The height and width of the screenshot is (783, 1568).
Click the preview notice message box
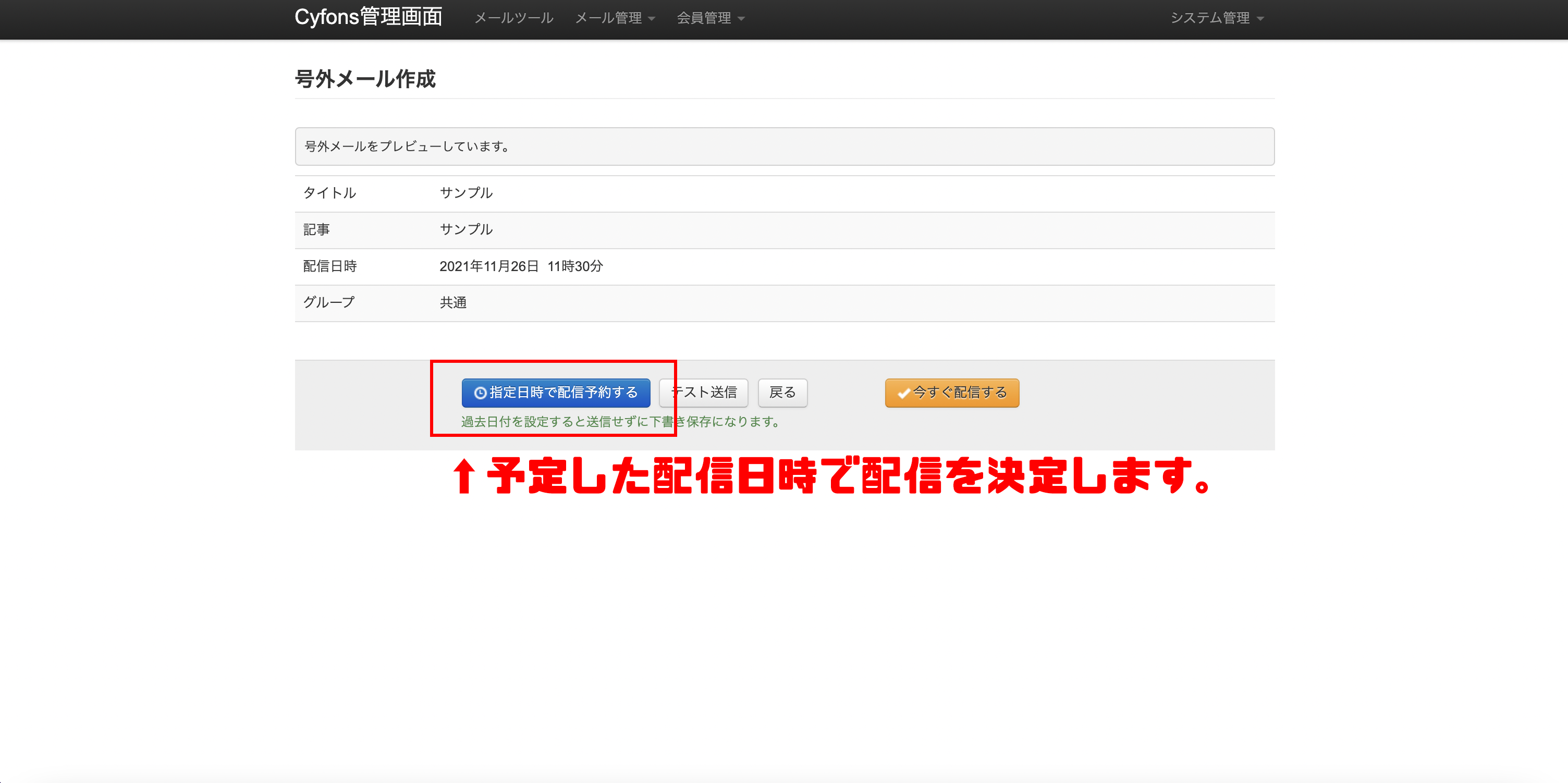pyautogui.click(x=784, y=146)
